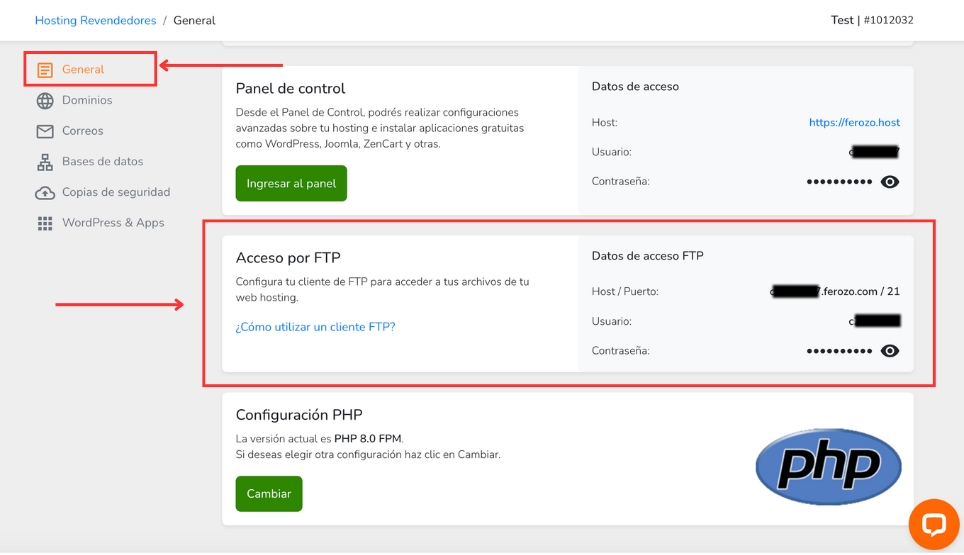
Task: Go to the Correos section
Action: (83, 131)
